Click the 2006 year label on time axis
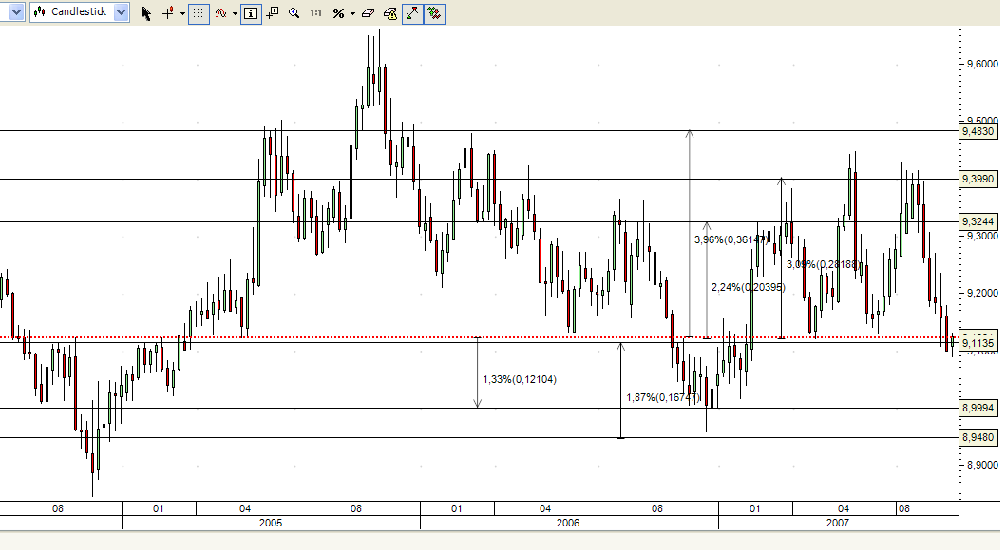1000x550 pixels. point(568,523)
